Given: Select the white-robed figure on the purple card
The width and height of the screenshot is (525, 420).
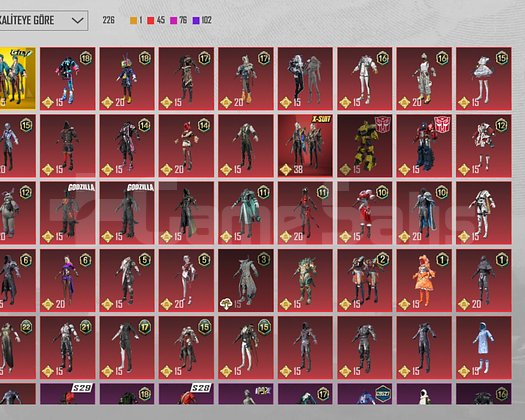Looking at the screenshot, I should coord(424,394).
